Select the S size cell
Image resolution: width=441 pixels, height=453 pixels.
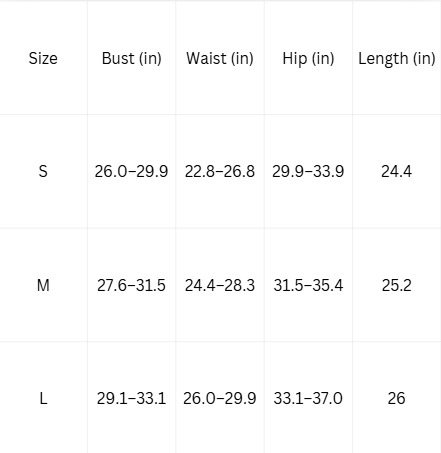click(x=43, y=171)
